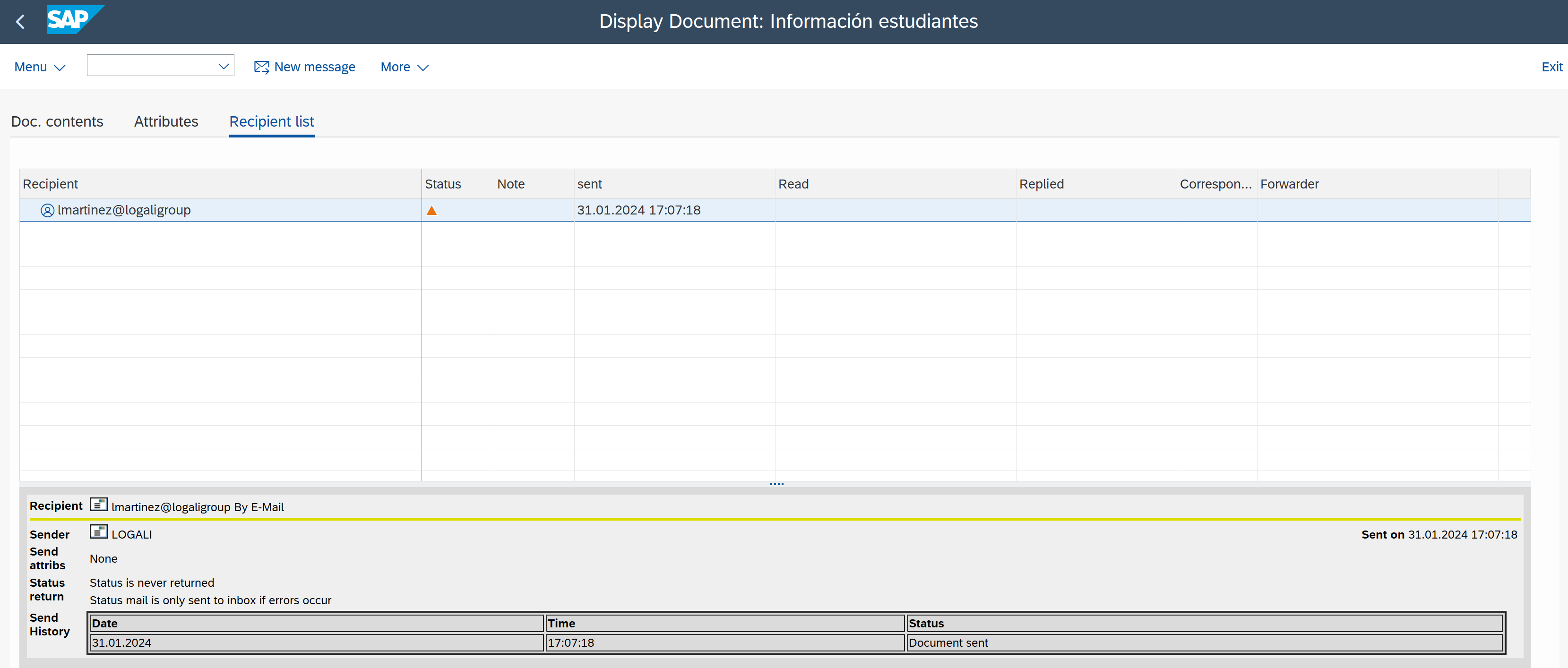
Task: Click inside the command input field
Action: [x=152, y=66]
